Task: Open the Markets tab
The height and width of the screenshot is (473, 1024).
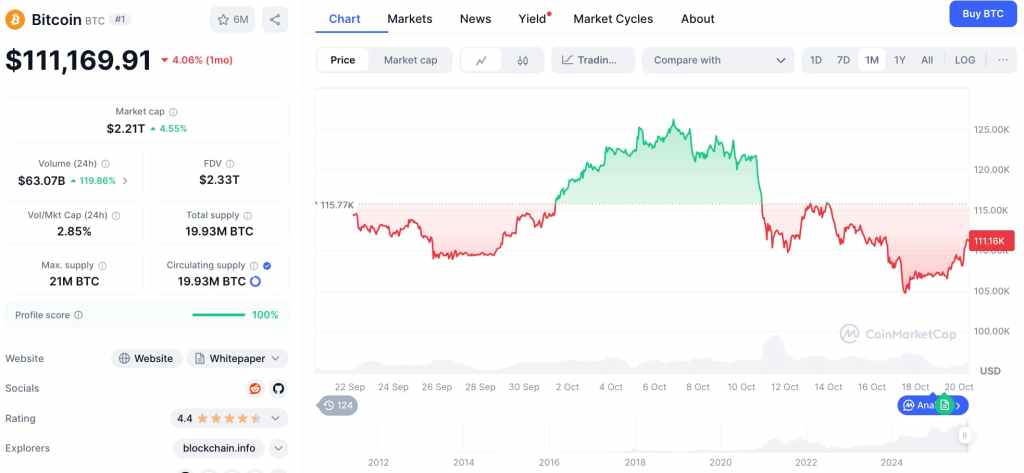Action: coord(410,19)
